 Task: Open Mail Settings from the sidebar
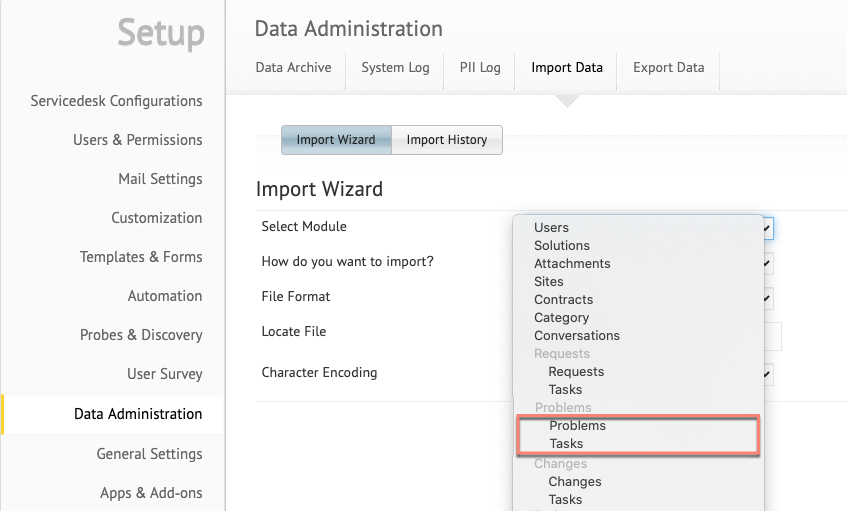160,179
